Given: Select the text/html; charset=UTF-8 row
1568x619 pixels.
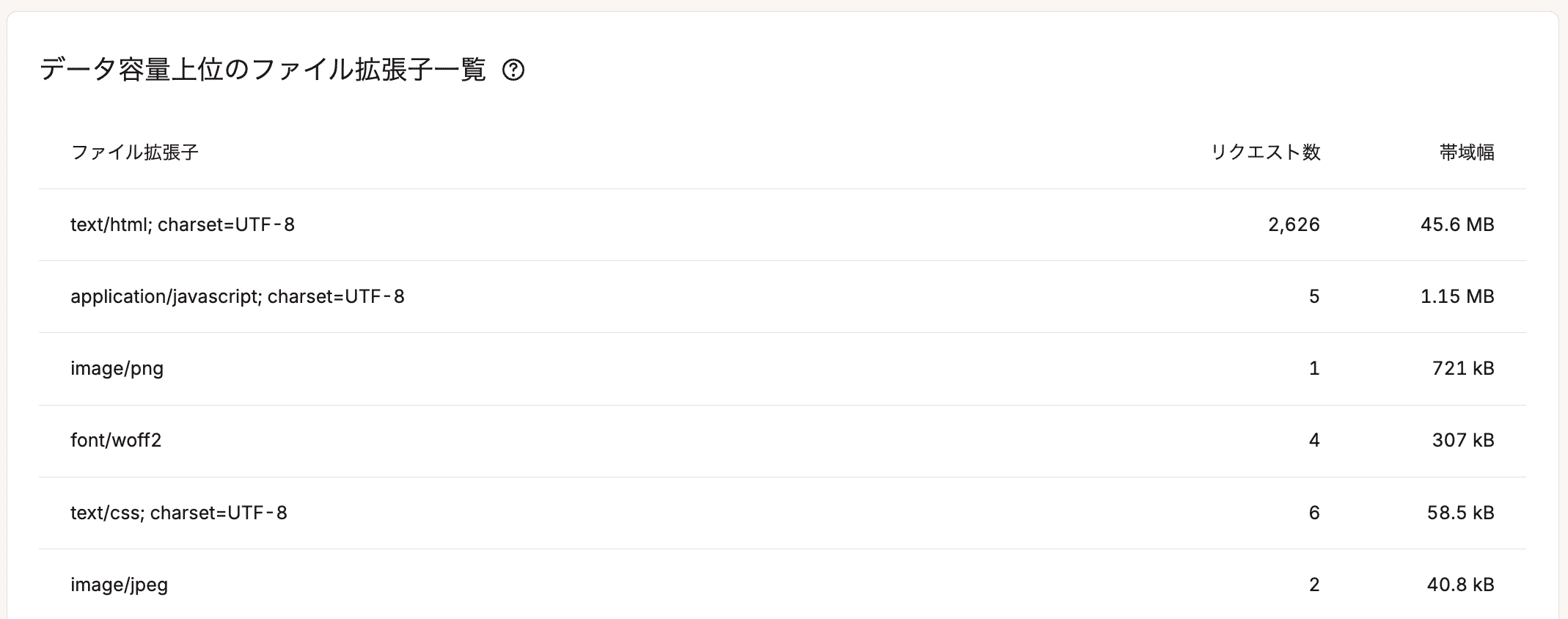Looking at the screenshot, I should pos(783,224).
